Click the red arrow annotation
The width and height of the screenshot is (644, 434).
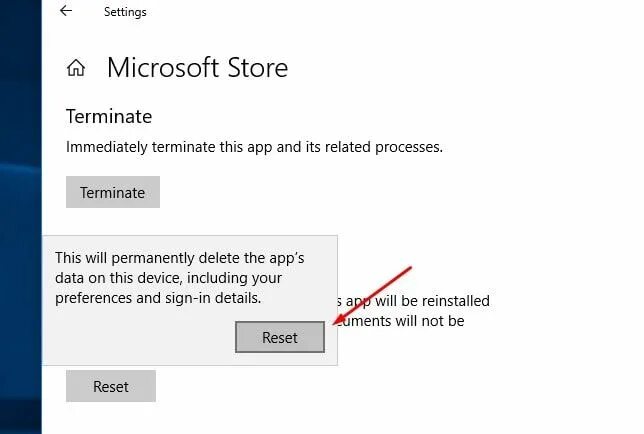click(x=375, y=295)
